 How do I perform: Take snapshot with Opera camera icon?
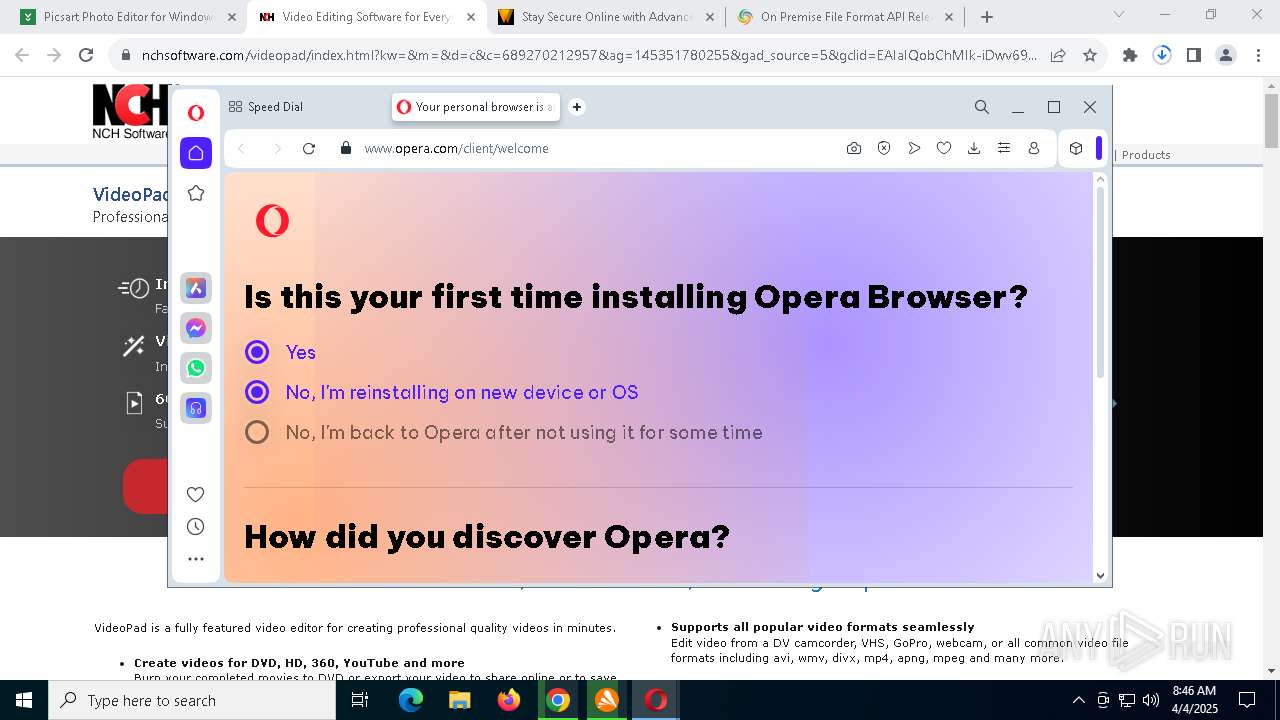pos(854,148)
